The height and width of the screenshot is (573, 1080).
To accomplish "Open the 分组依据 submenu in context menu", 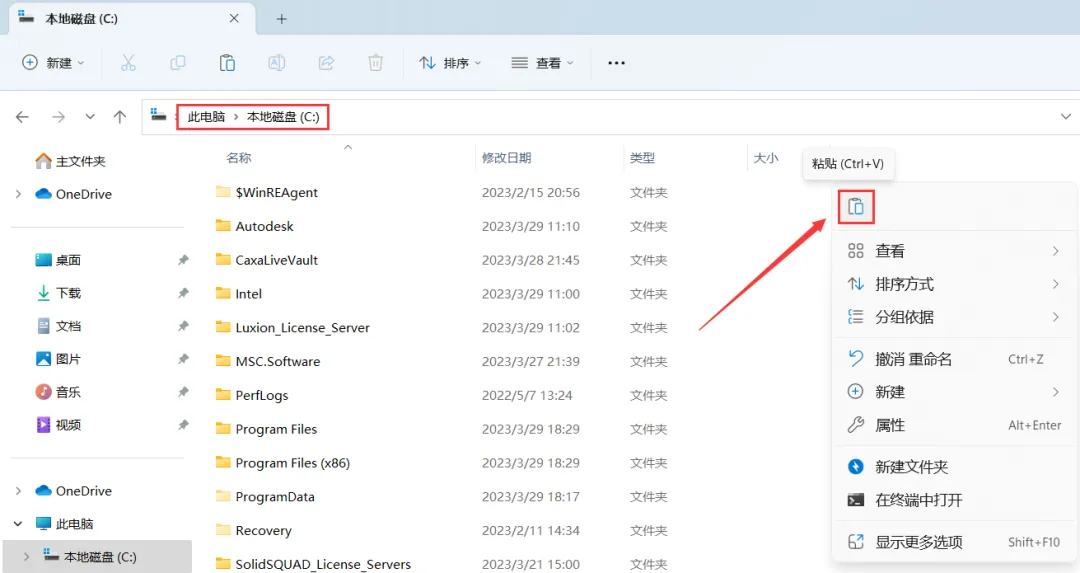I will coord(955,317).
